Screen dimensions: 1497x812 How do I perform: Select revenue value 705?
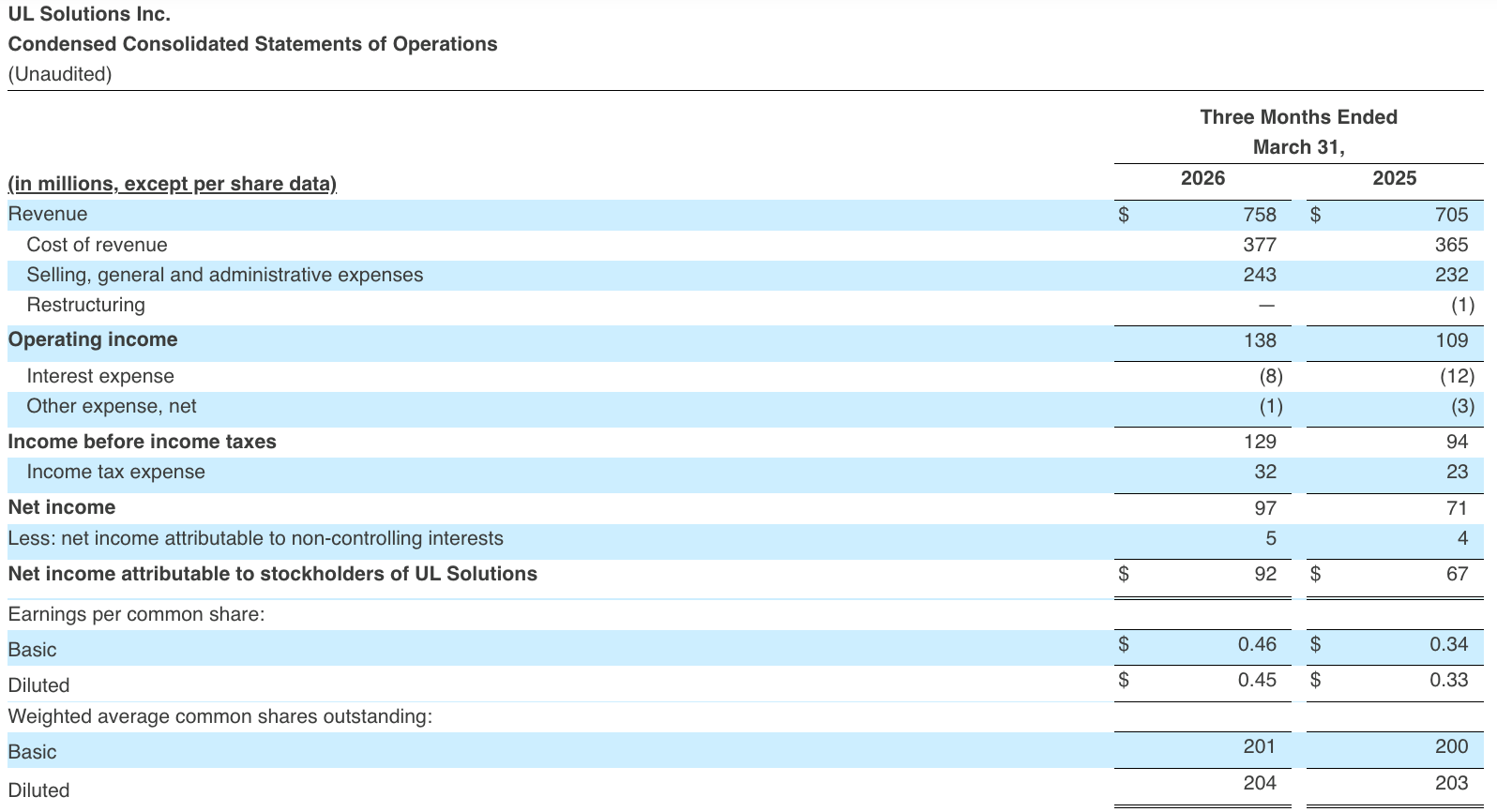click(1451, 215)
